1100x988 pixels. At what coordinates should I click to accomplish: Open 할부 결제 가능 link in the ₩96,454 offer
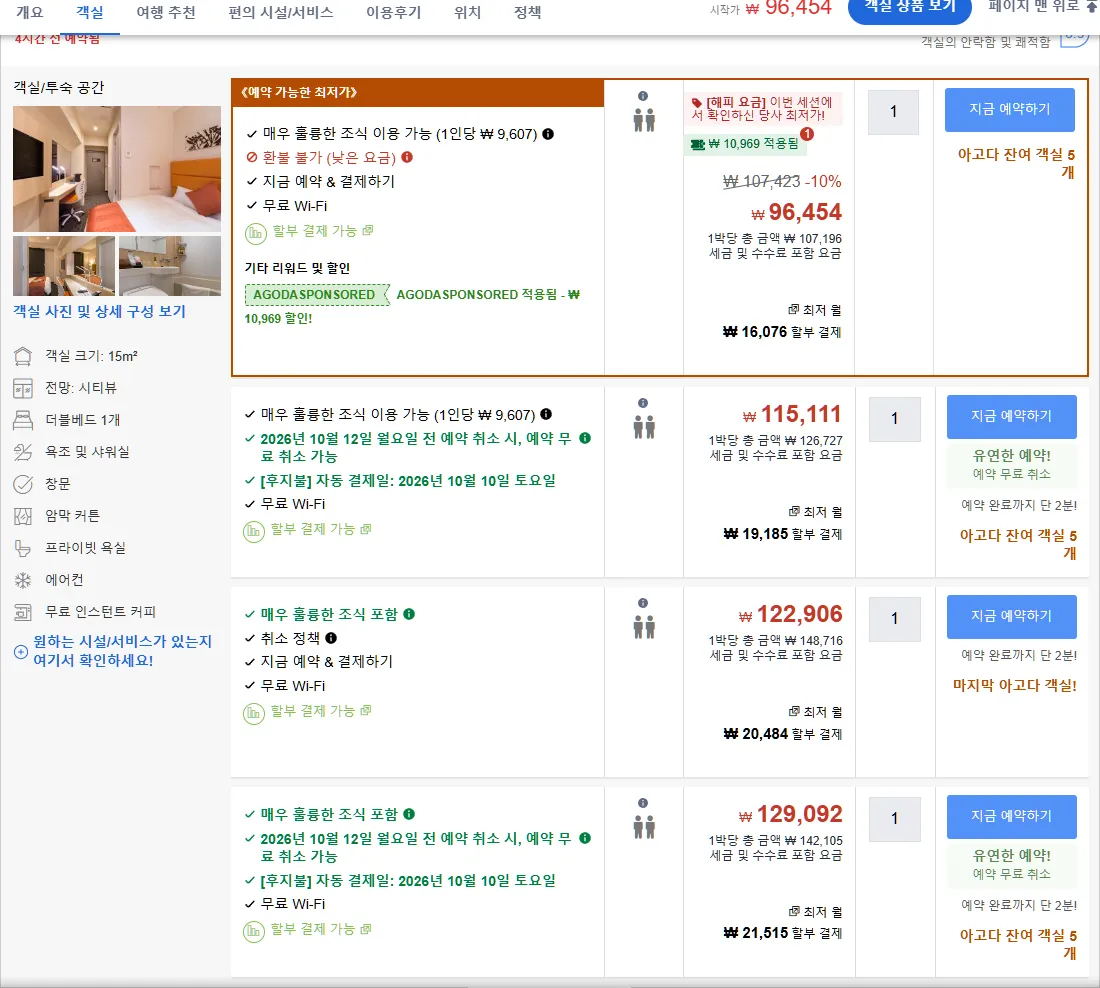click(323, 231)
